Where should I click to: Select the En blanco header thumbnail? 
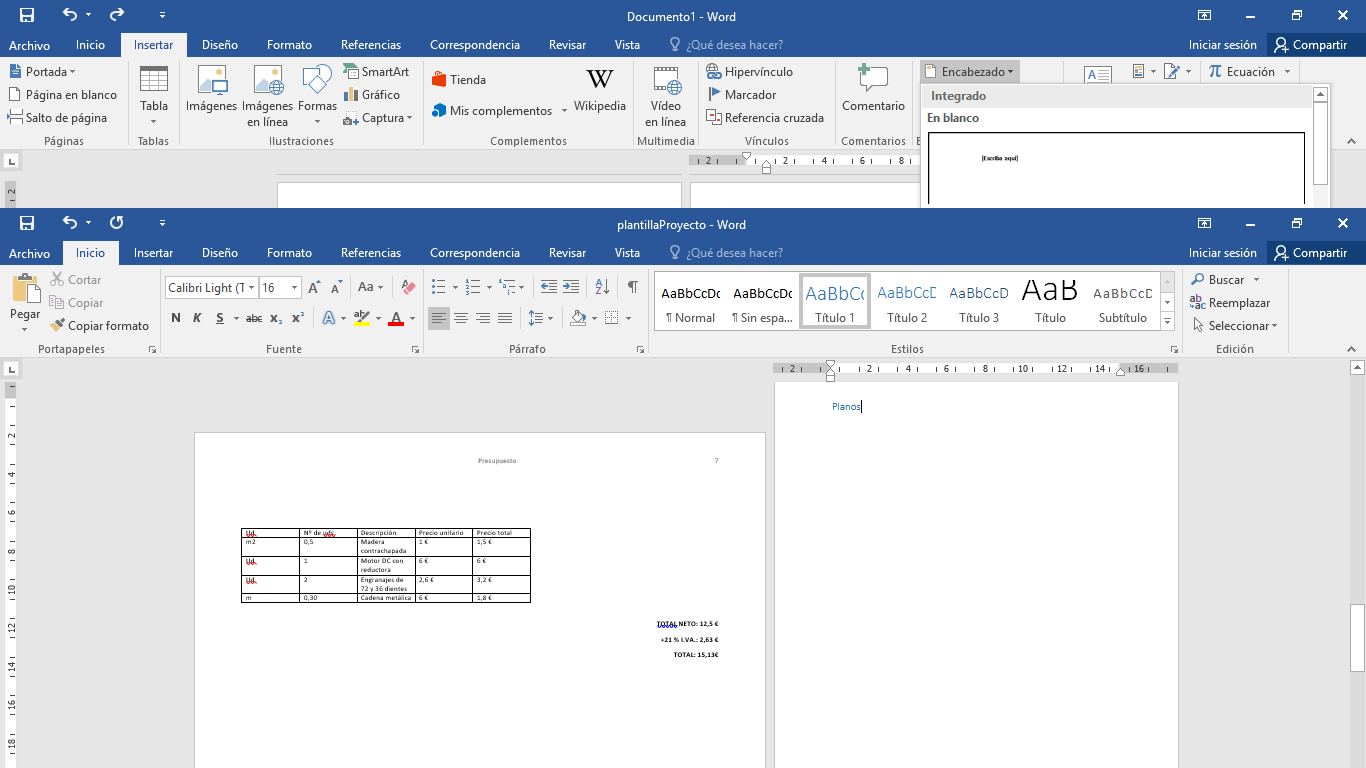(1116, 168)
